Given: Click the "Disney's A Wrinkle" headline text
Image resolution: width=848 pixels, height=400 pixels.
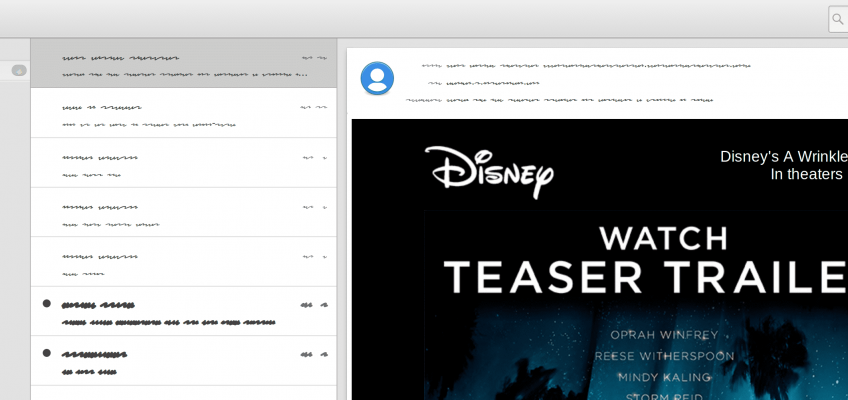Looking at the screenshot, I should click(784, 157).
